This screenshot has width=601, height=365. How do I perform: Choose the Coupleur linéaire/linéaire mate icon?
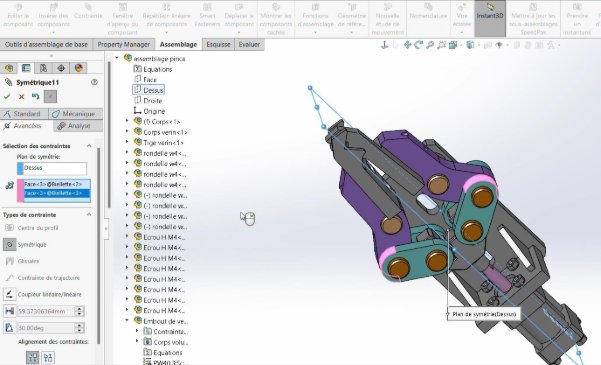tap(10, 294)
